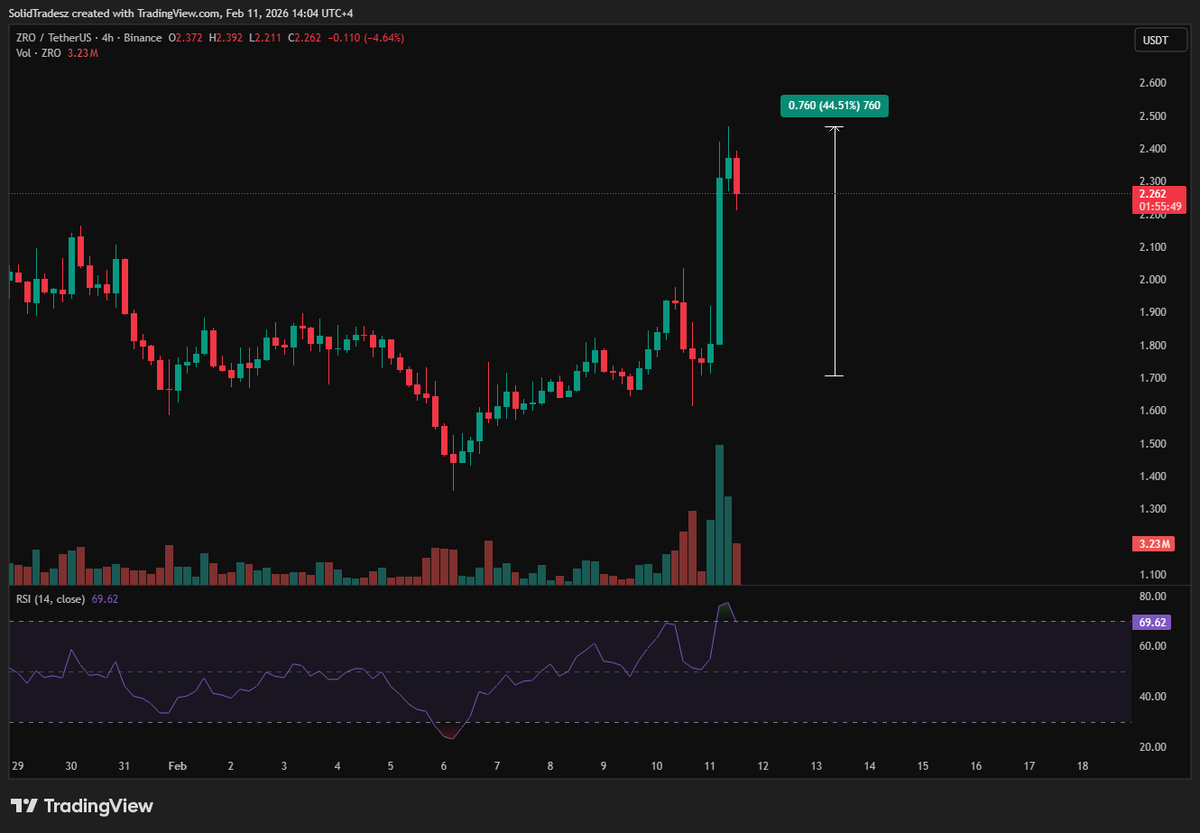Click the 2.400 price axis label

coord(1153,149)
